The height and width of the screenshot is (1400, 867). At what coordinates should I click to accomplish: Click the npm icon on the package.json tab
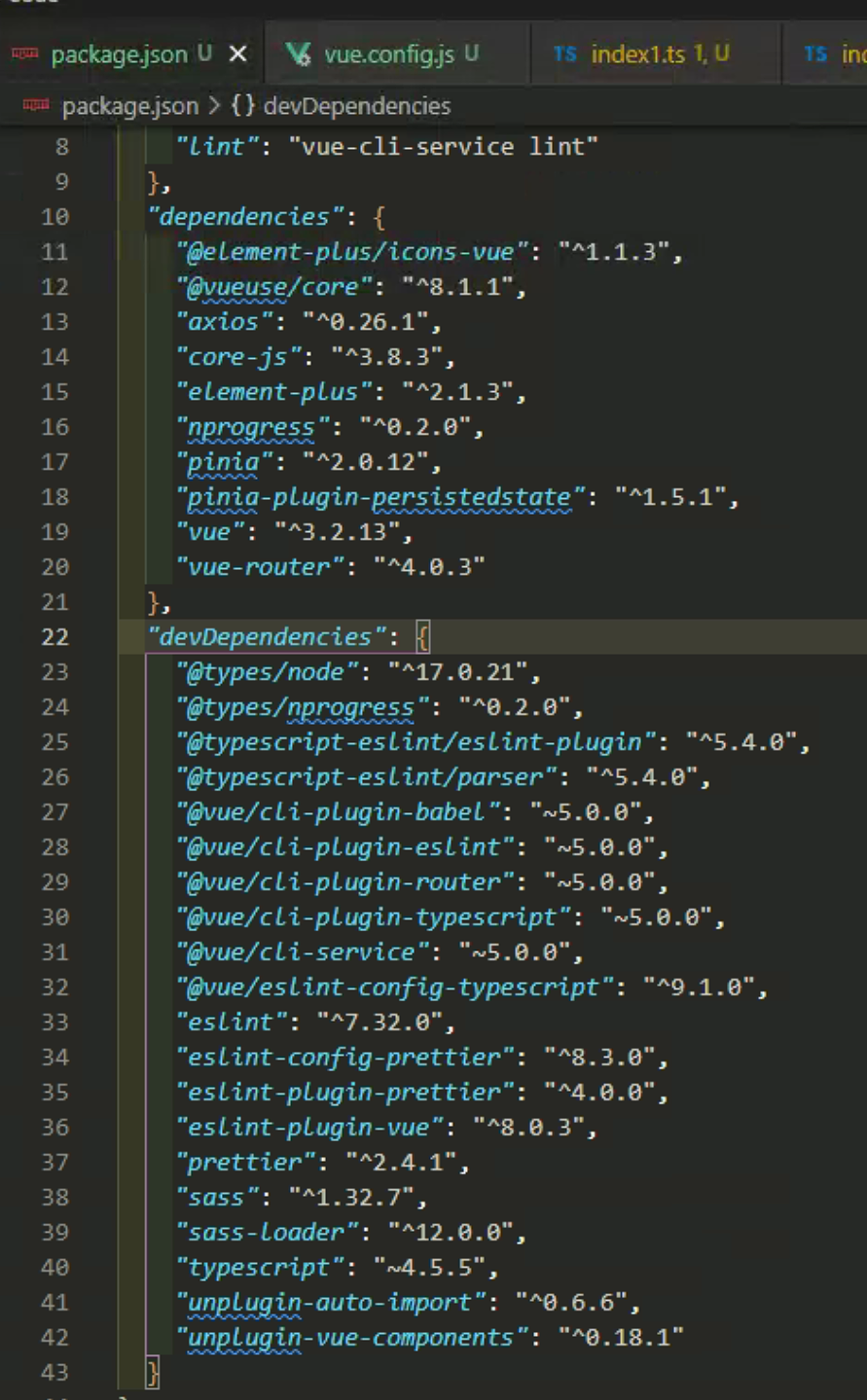point(23,54)
